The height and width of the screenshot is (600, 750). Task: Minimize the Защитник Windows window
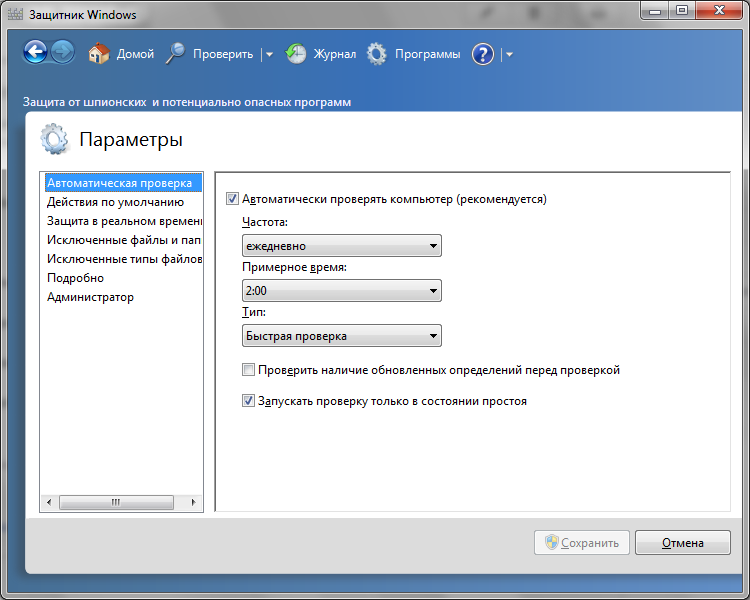pyautogui.click(x=655, y=11)
